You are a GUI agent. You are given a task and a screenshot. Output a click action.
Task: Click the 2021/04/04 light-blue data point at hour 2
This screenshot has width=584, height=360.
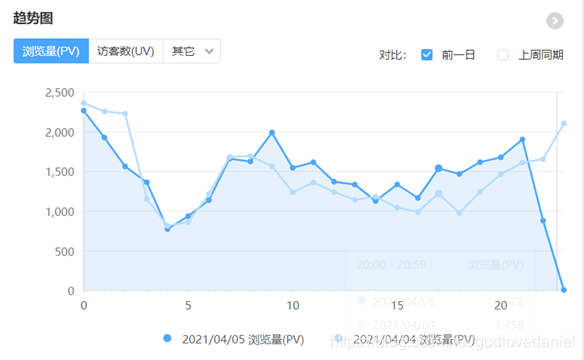[x=125, y=114]
